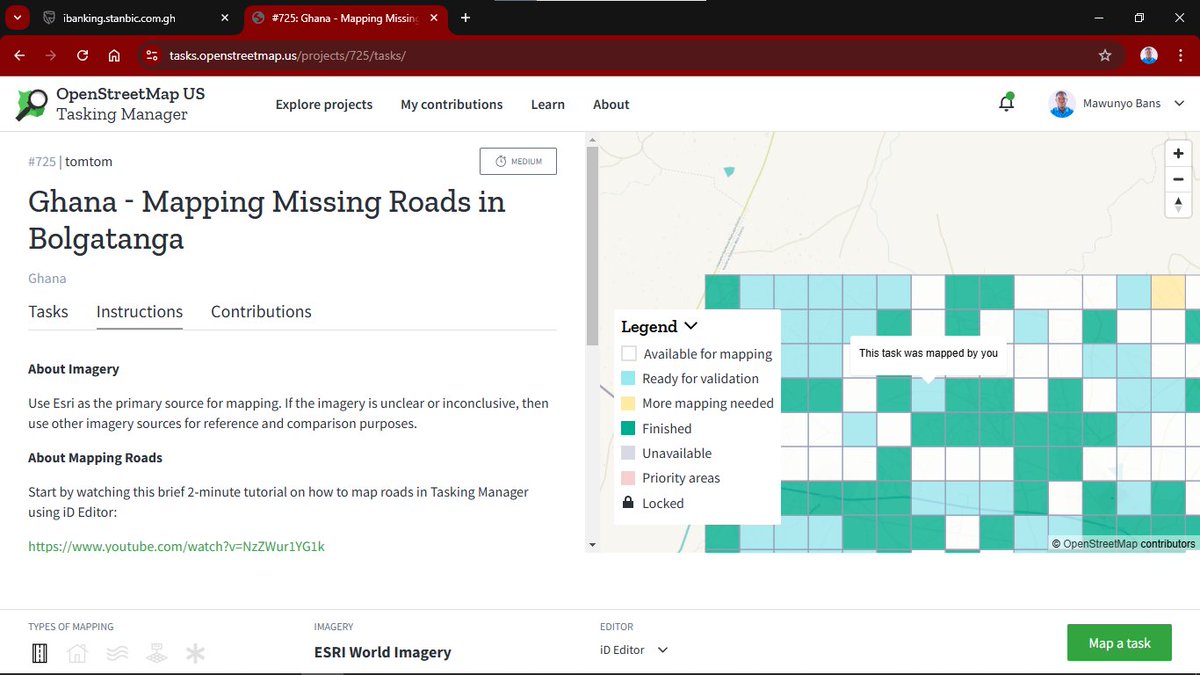Click the project title Ghana - Mapping Missing Roads
The height and width of the screenshot is (675, 1200).
(x=267, y=220)
